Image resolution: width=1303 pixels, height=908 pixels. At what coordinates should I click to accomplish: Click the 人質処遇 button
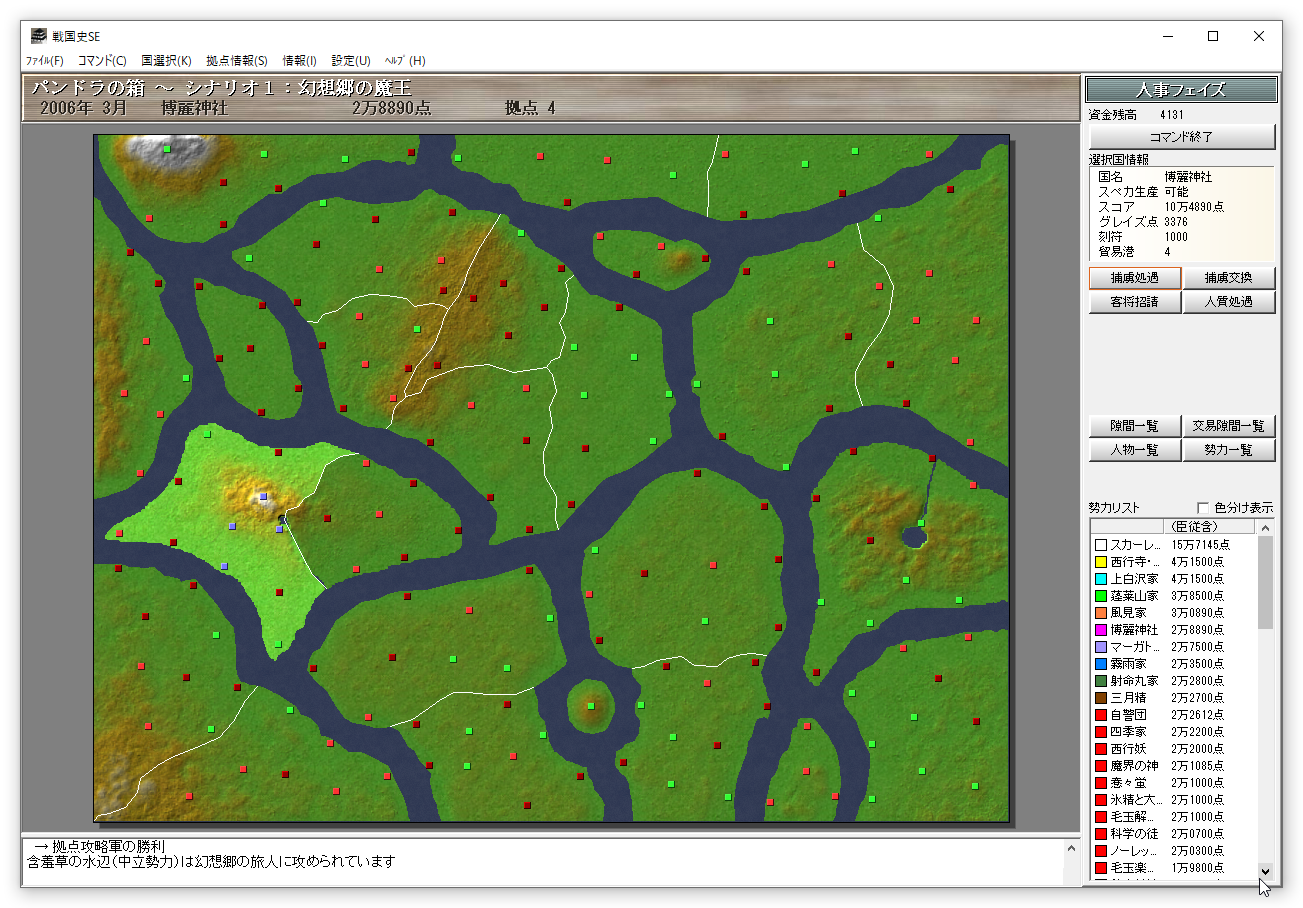click(1229, 302)
